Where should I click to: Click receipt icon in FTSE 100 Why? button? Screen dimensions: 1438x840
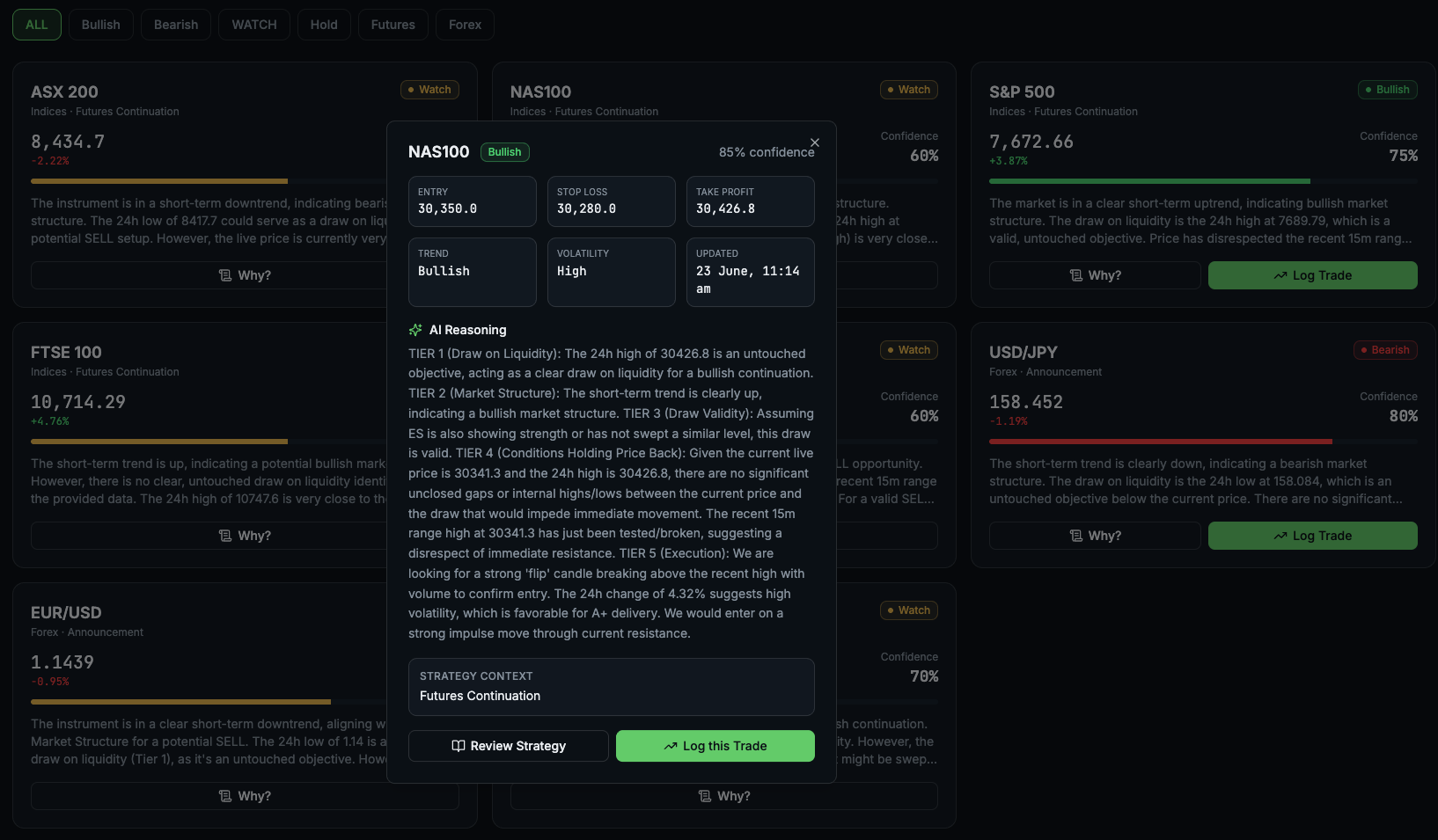point(225,536)
